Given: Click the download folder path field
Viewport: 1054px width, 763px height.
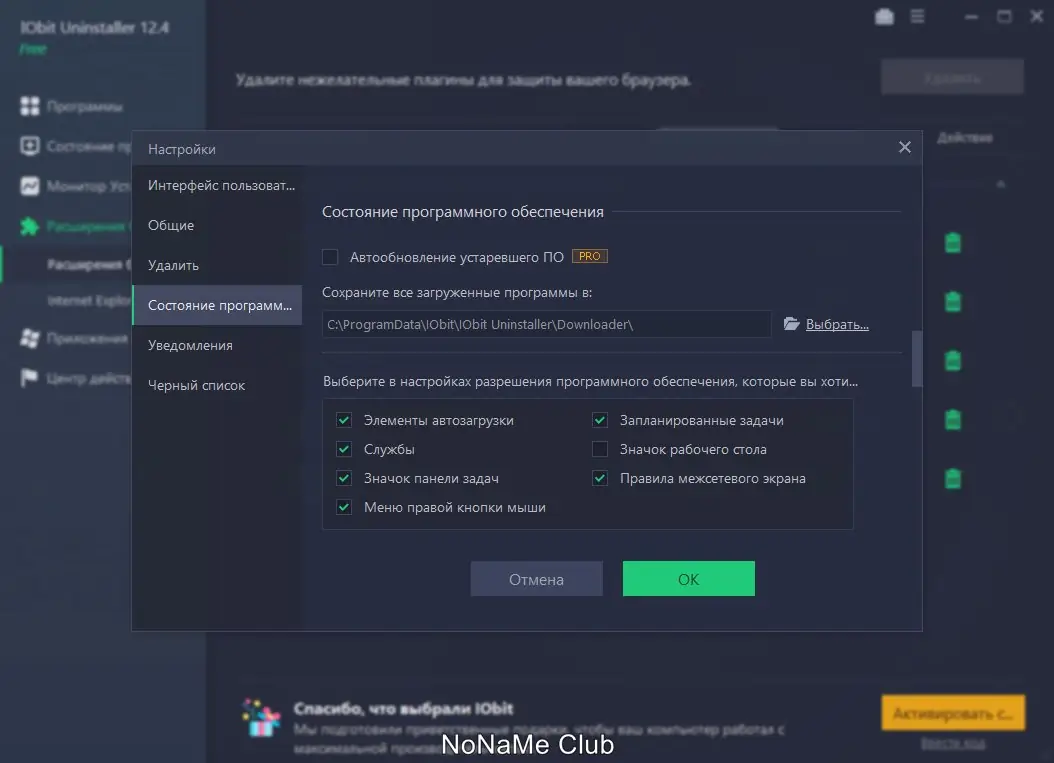Looking at the screenshot, I should (546, 324).
